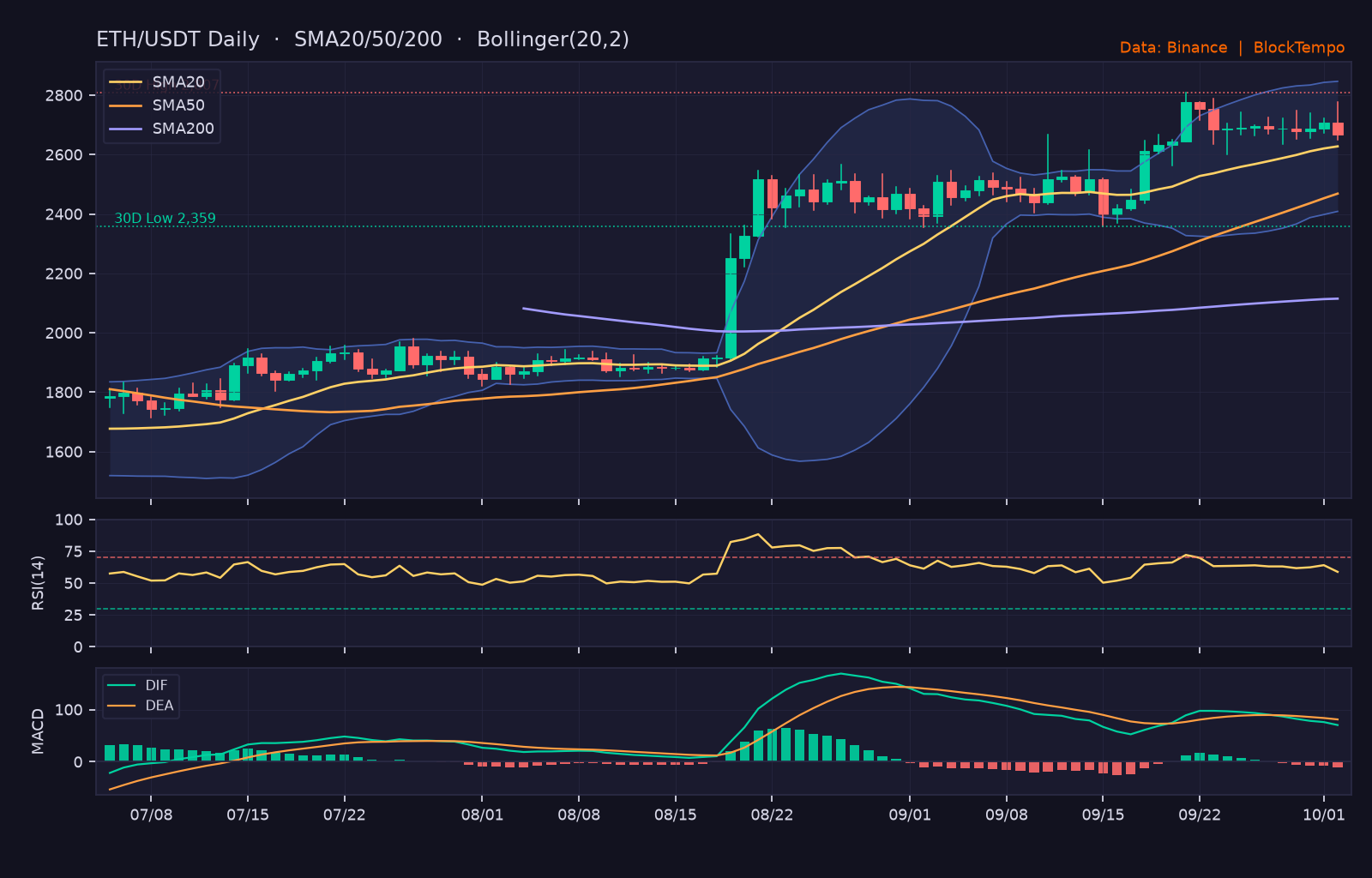
Task: Click the 08/22 date label
Action: 772,815
